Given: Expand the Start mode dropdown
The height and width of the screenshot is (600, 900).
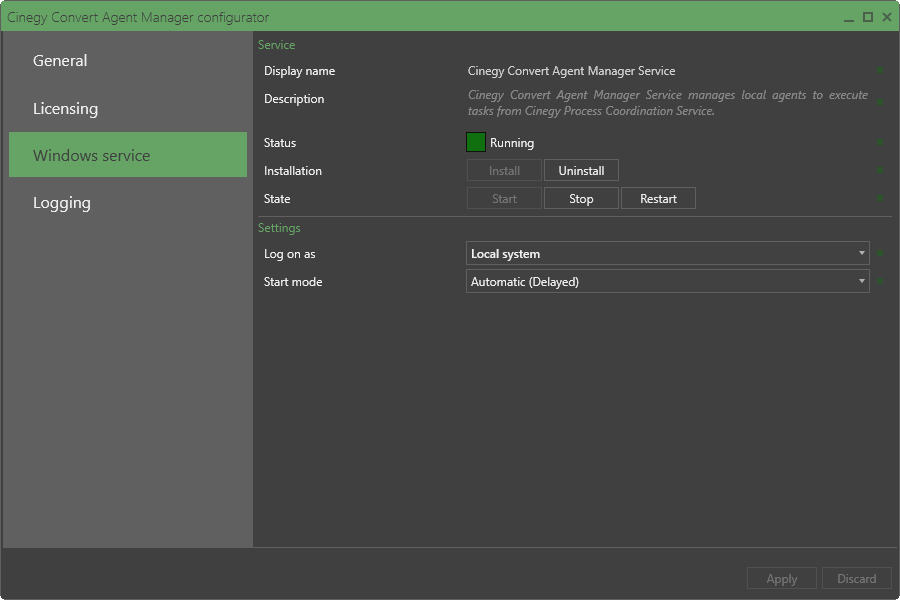Looking at the screenshot, I should click(668, 281).
